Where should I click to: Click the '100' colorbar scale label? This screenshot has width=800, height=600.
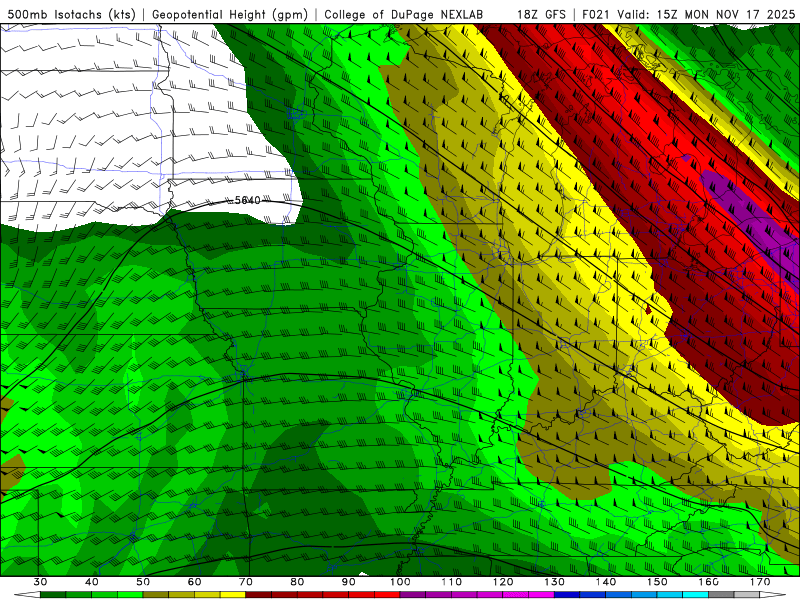(401, 582)
